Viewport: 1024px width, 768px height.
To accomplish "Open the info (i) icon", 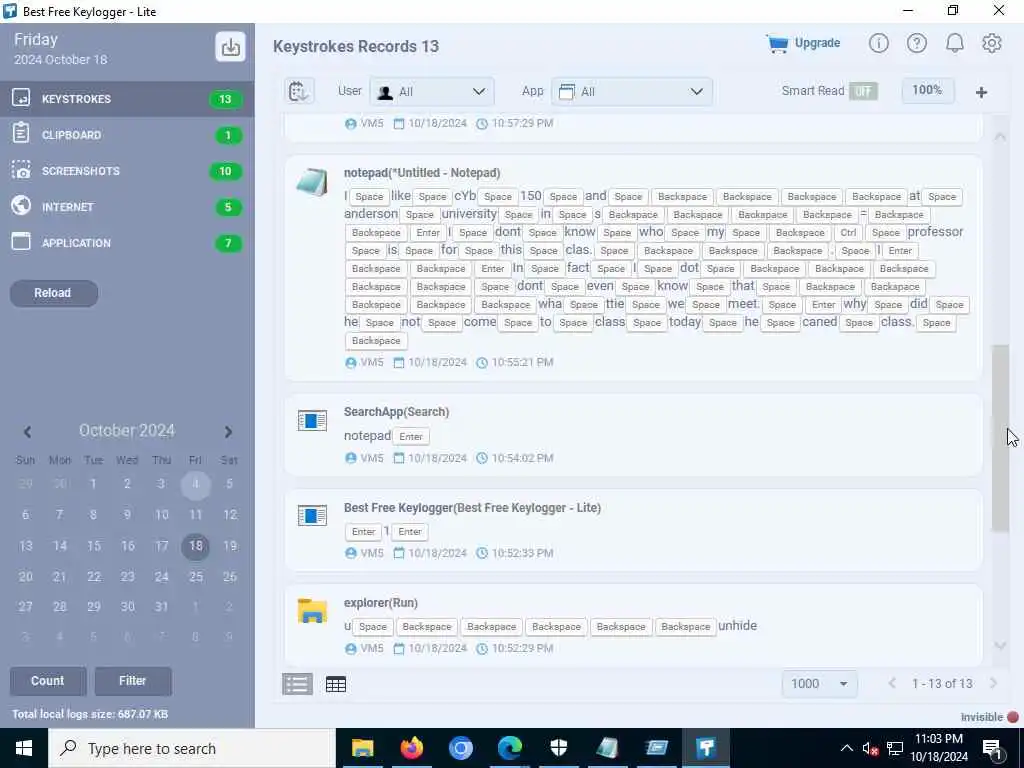I will coord(878,44).
